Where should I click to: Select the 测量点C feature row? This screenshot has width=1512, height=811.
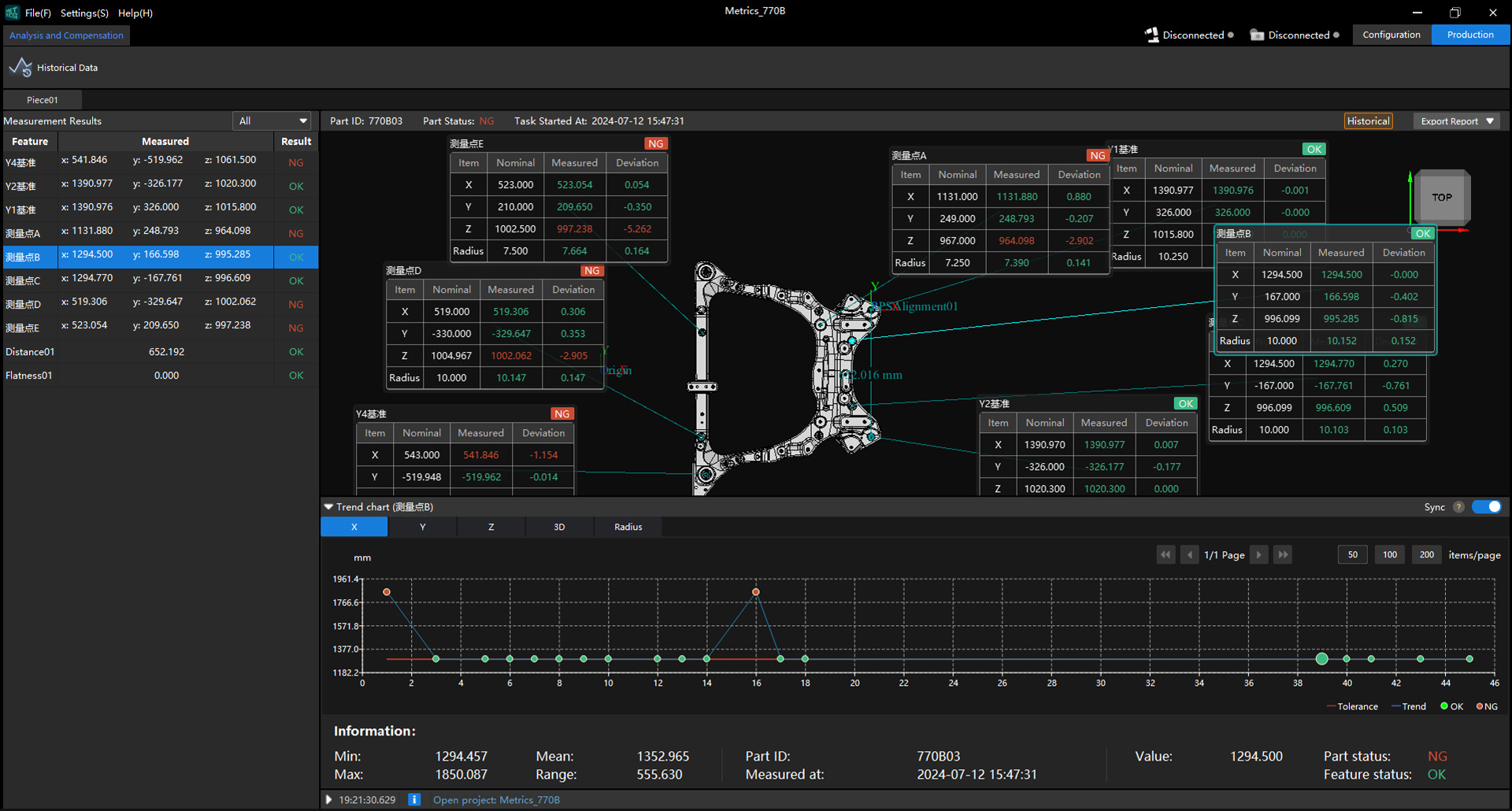coord(160,280)
